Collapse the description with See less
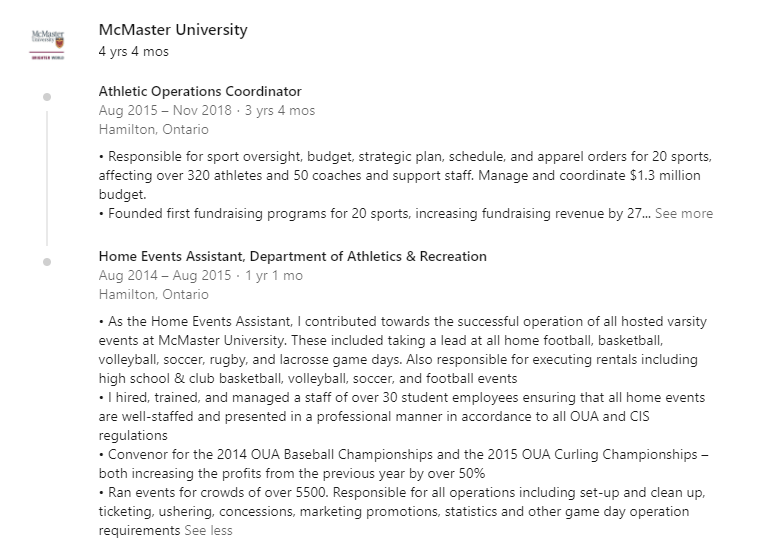Viewport: 772px width, 548px height. [x=208, y=531]
